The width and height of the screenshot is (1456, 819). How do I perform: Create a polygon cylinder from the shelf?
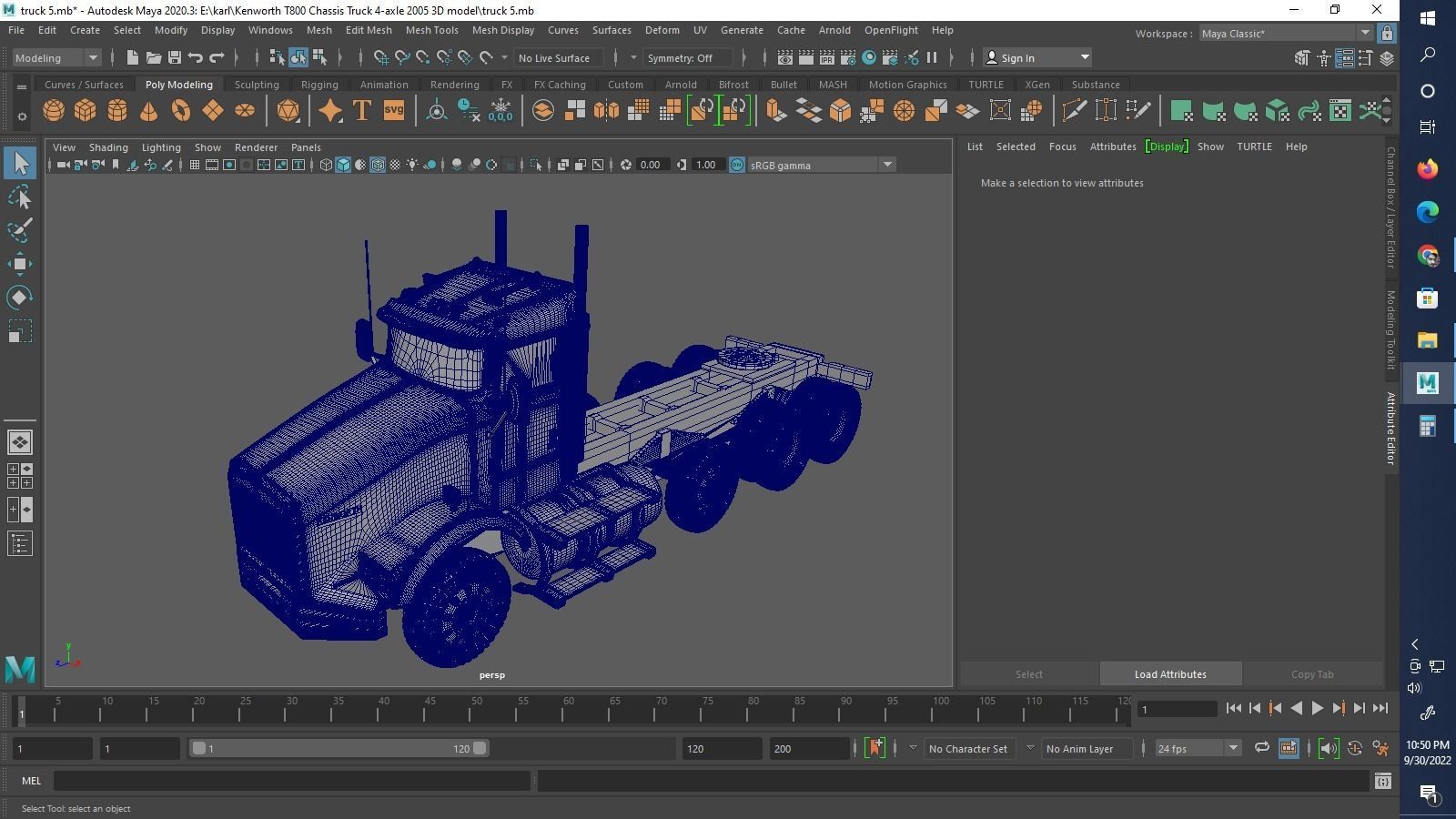pos(117,111)
